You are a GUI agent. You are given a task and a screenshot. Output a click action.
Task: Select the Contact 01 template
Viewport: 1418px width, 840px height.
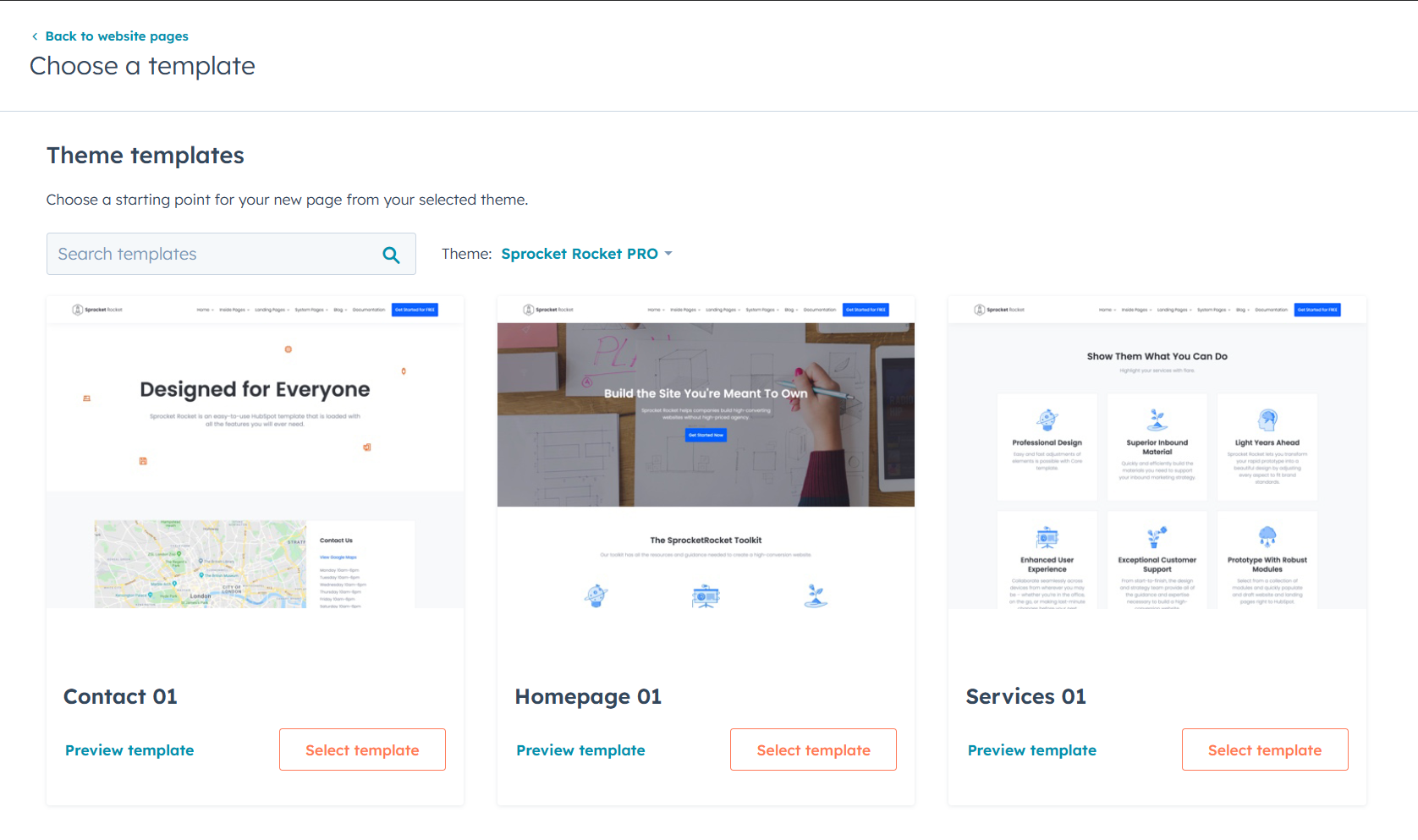(x=362, y=749)
